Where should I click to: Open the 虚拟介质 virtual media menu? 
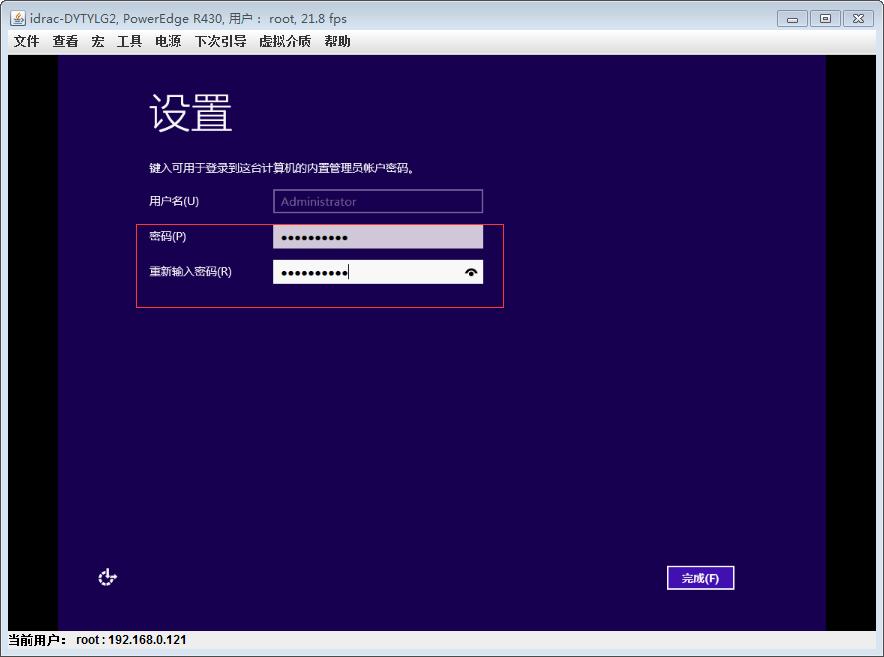coord(284,41)
